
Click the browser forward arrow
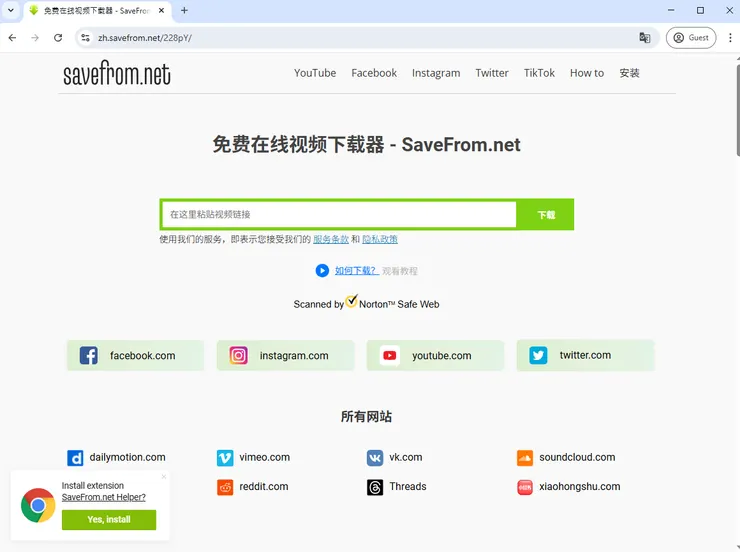click(35, 38)
